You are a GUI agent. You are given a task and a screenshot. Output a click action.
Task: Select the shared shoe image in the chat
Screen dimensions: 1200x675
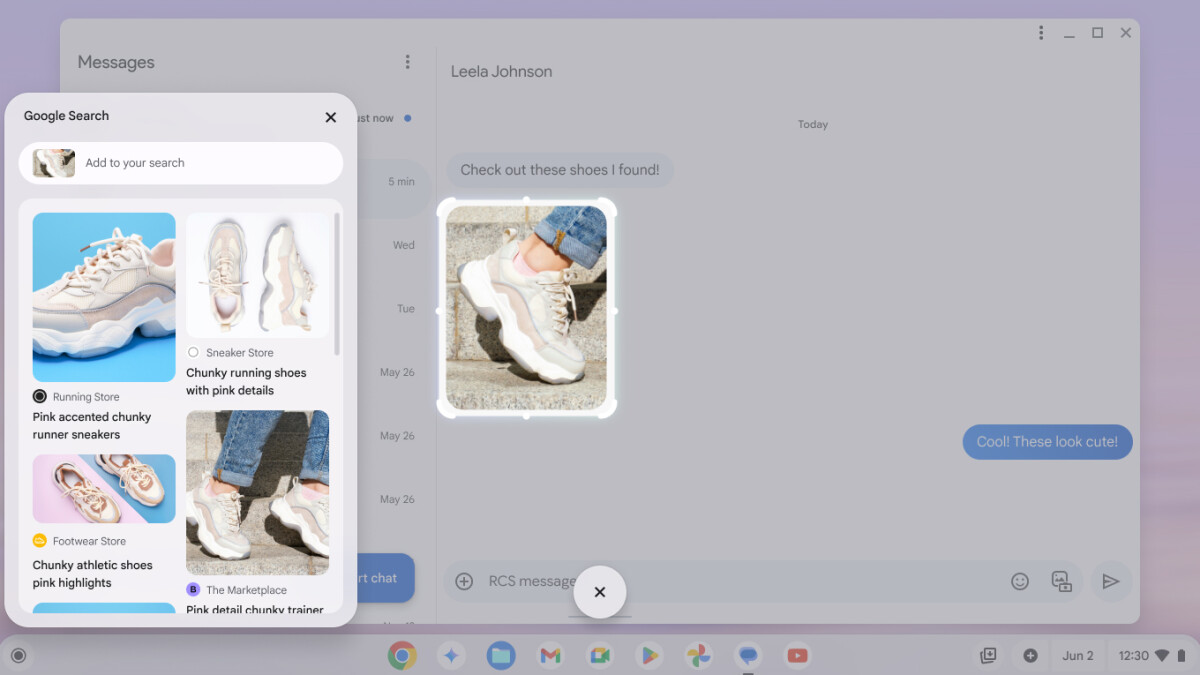(x=526, y=309)
